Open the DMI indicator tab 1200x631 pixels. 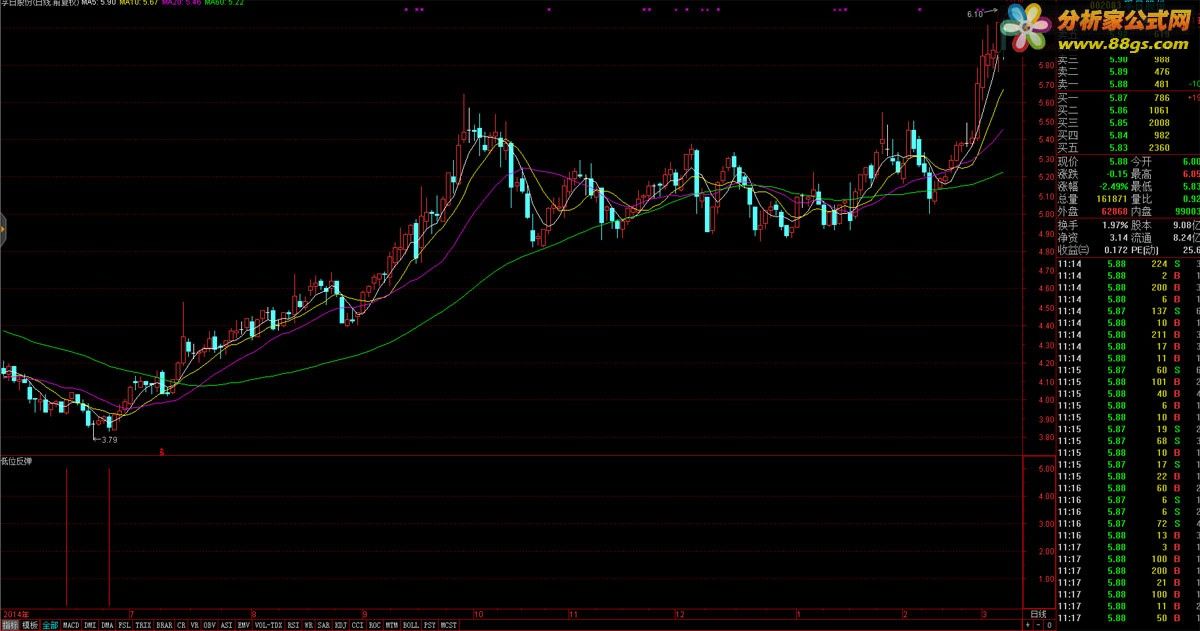(90, 625)
